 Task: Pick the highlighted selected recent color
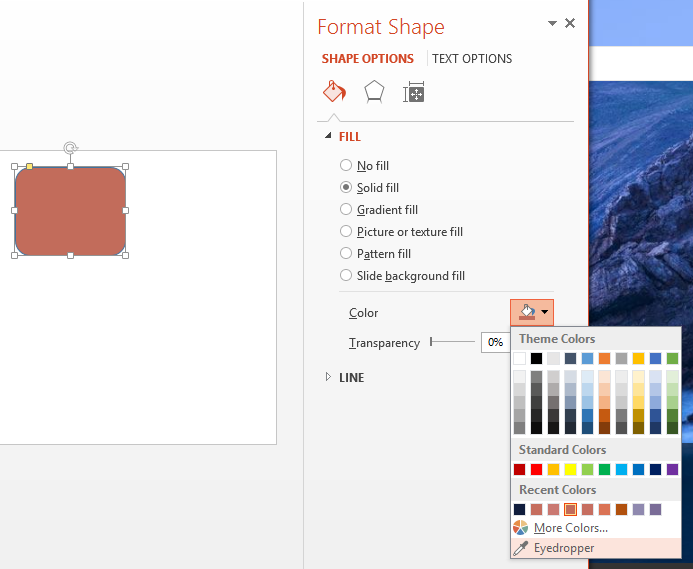click(x=571, y=509)
